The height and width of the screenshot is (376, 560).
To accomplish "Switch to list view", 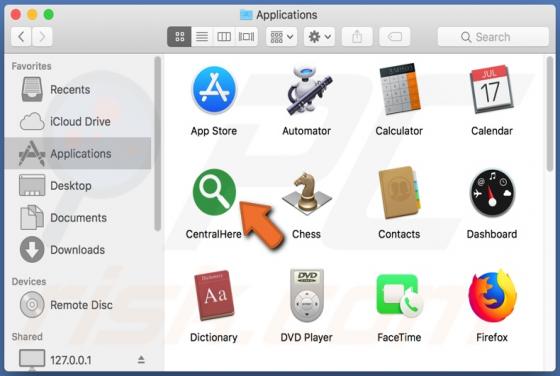I will click(202, 36).
